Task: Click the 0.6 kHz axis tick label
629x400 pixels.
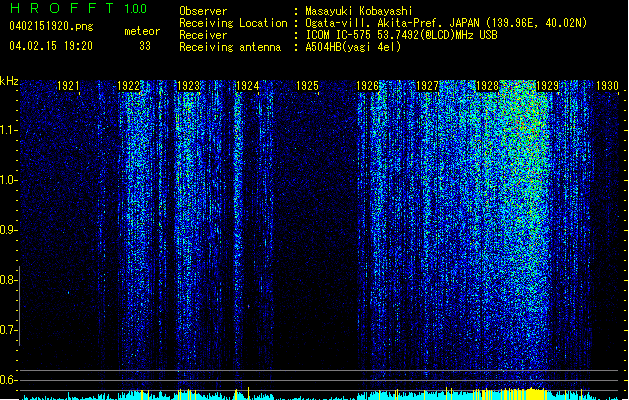Action: click(8, 380)
